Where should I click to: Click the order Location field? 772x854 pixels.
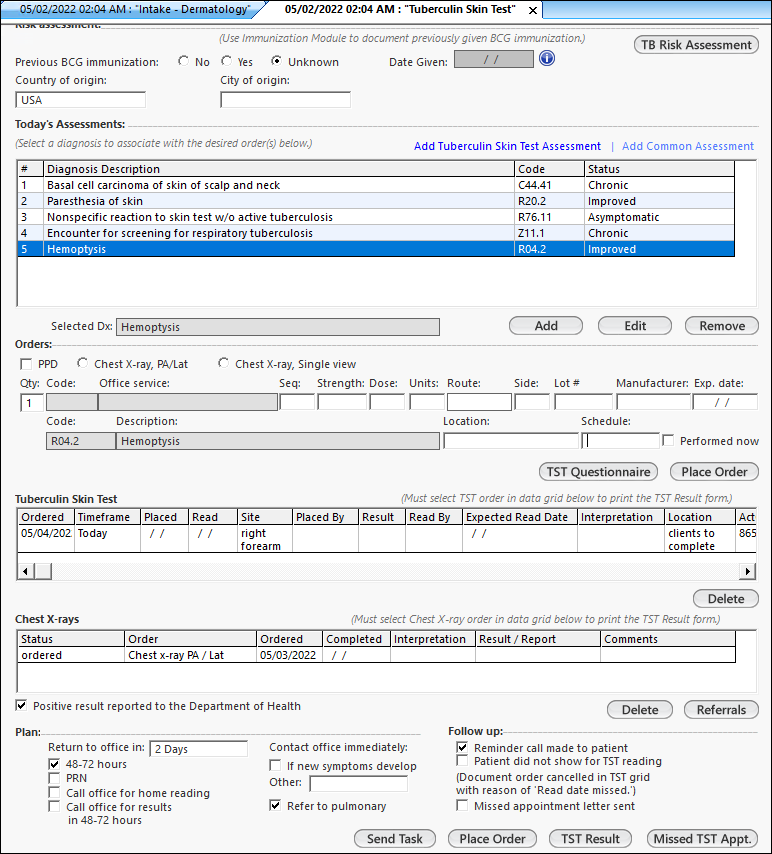[511, 441]
